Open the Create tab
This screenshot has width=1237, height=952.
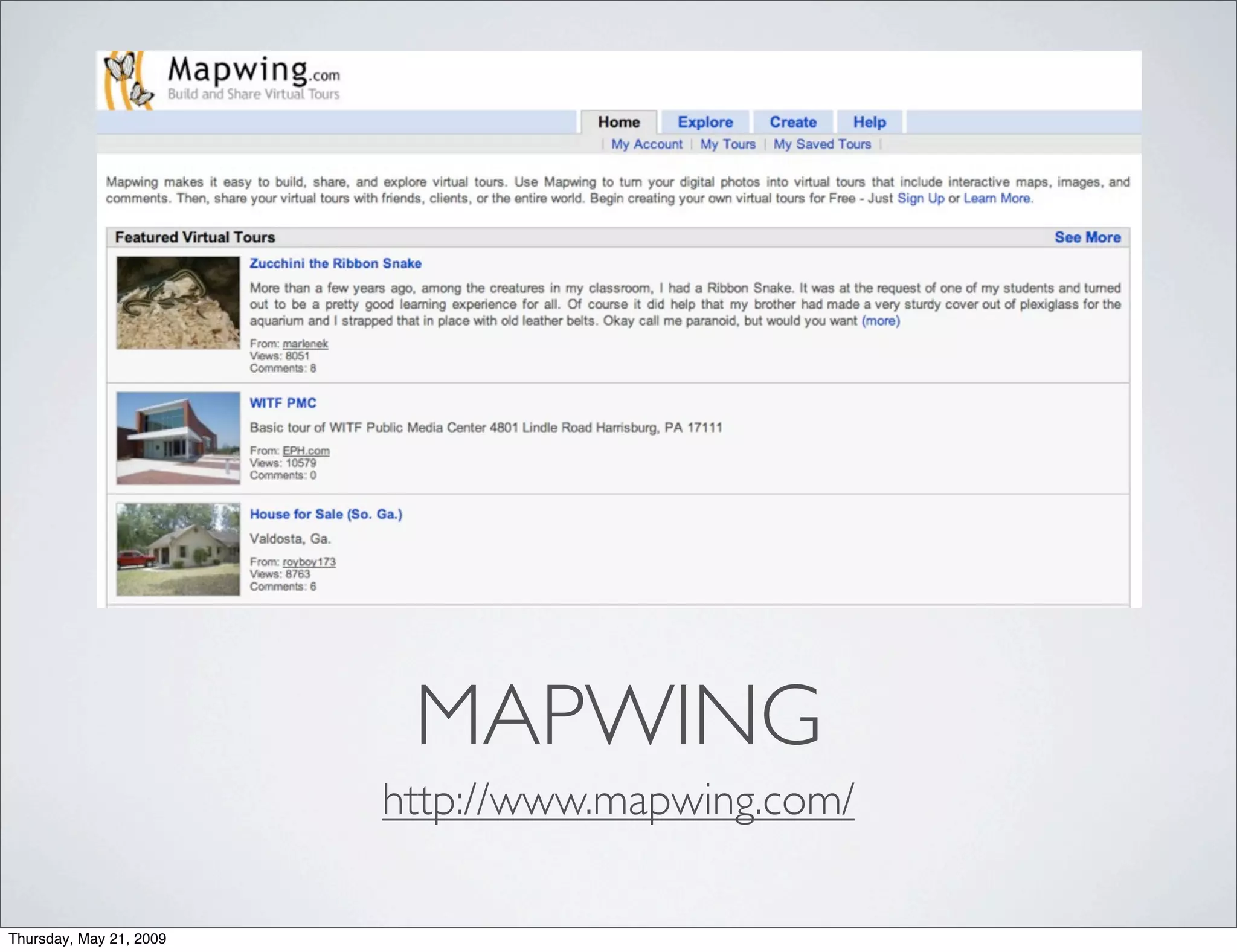pyautogui.click(x=792, y=122)
